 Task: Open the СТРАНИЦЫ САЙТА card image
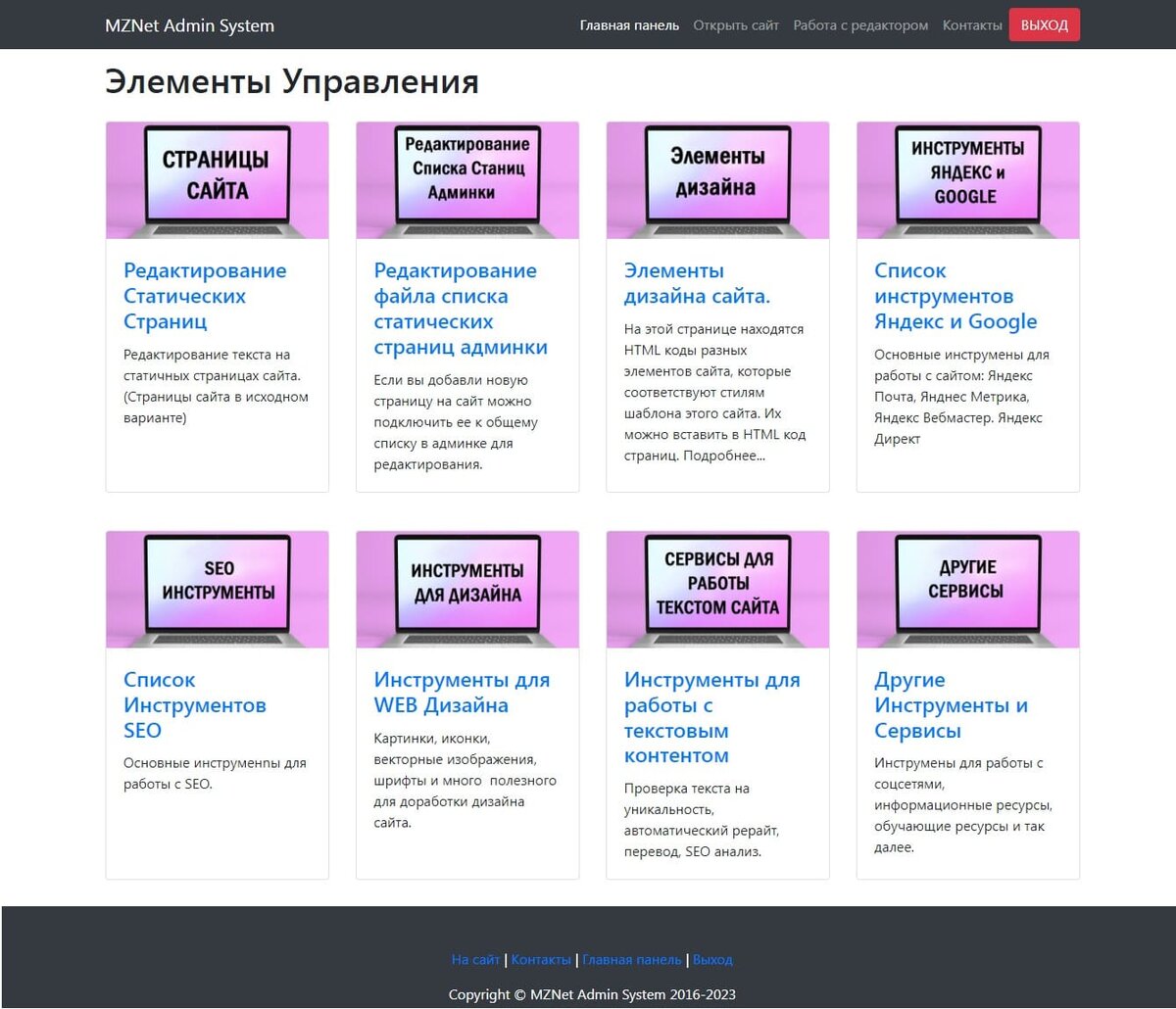[217, 179]
